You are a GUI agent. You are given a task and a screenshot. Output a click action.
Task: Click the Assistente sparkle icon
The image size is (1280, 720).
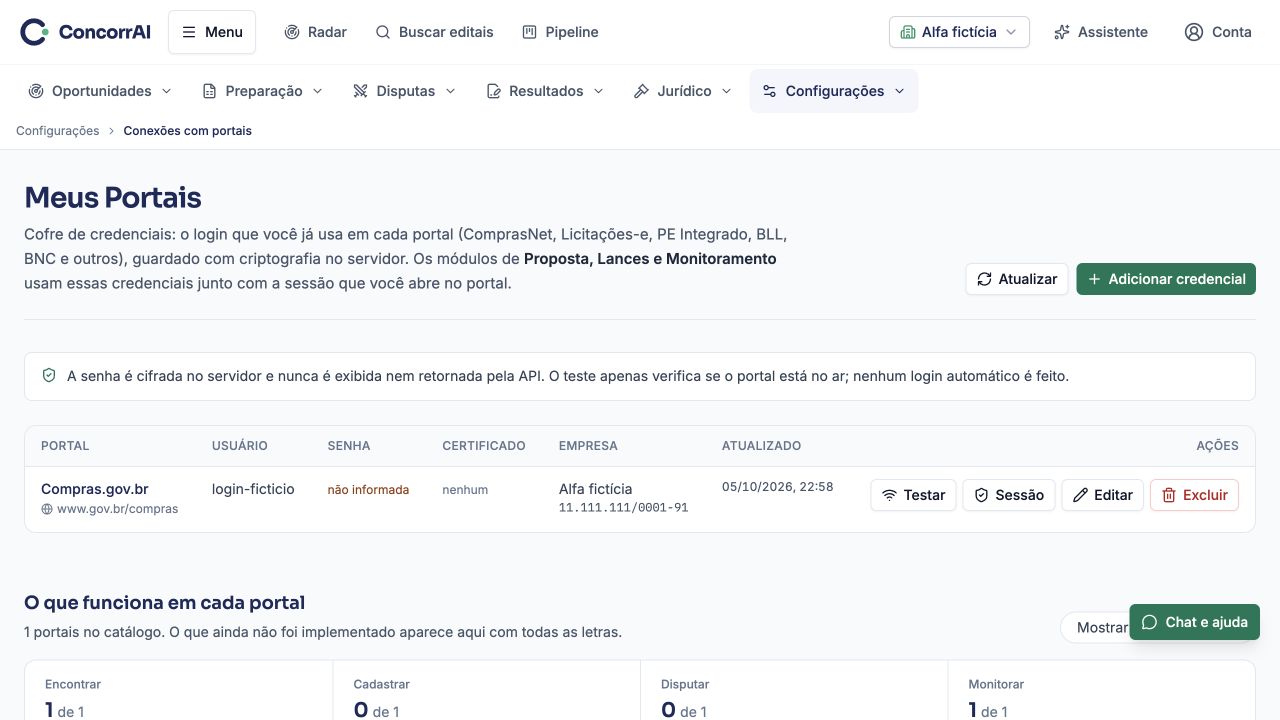pos(1062,32)
